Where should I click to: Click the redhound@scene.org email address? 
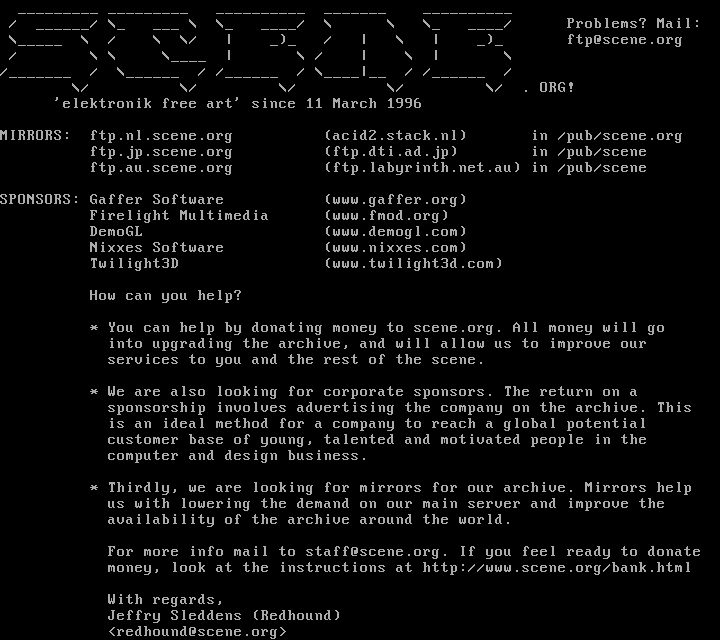[197, 632]
